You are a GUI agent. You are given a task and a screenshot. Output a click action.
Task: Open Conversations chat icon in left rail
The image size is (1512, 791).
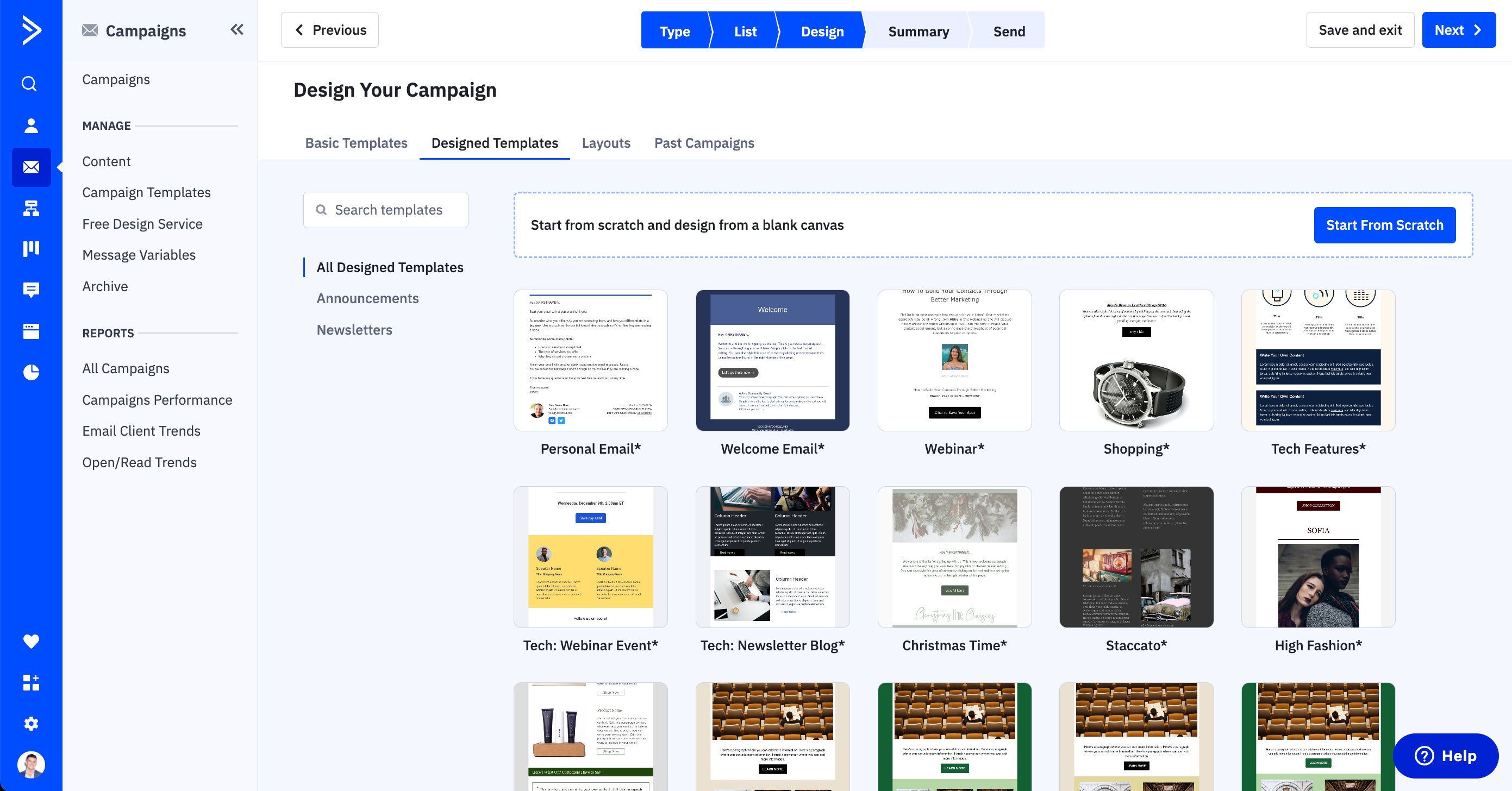[30, 290]
